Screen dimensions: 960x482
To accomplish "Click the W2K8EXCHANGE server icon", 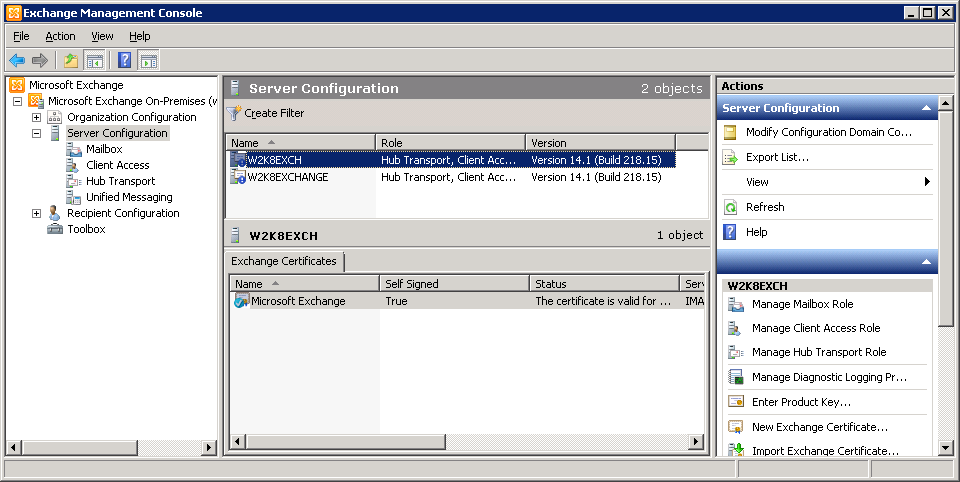I will click(x=238, y=177).
